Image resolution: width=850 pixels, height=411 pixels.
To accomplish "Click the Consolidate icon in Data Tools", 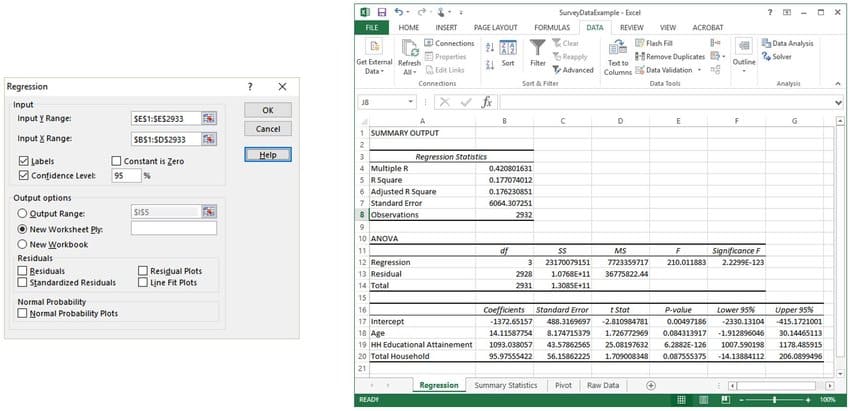I will 715,42.
